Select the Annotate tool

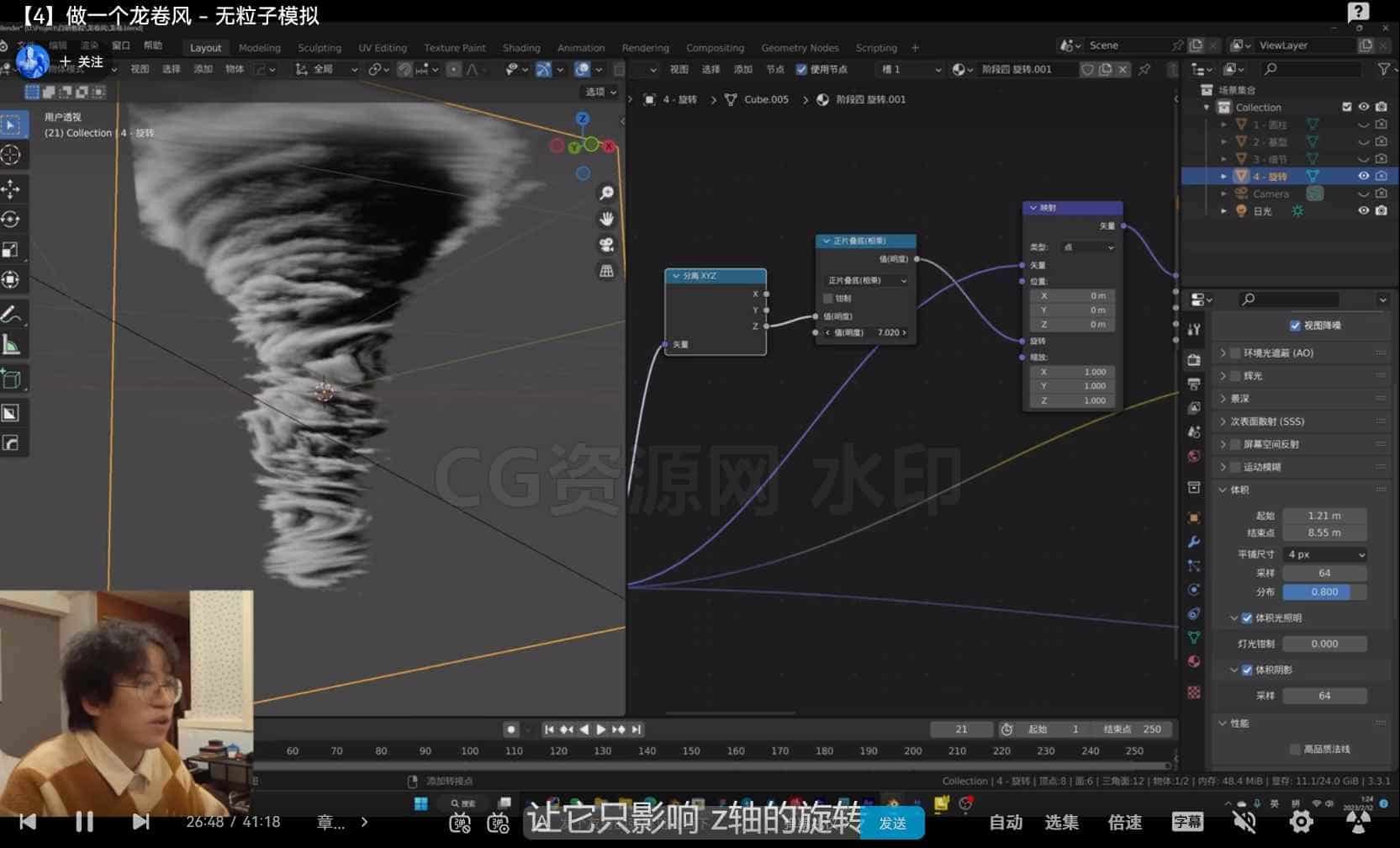tap(12, 315)
